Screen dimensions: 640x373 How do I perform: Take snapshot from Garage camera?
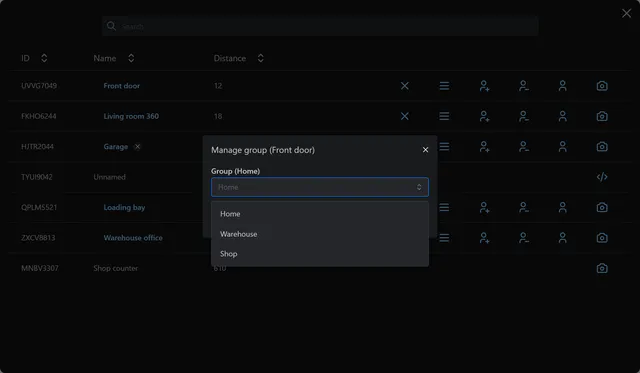pyautogui.click(x=602, y=147)
